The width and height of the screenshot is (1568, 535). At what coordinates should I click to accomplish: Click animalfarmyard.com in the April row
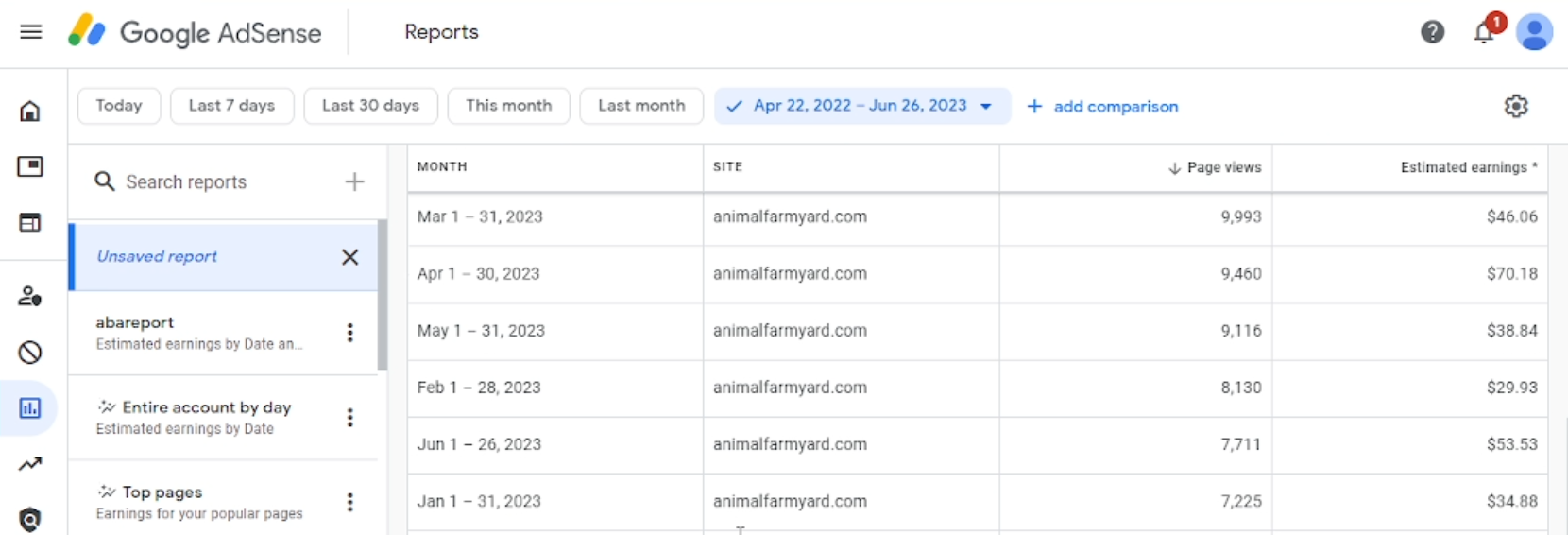790,274
